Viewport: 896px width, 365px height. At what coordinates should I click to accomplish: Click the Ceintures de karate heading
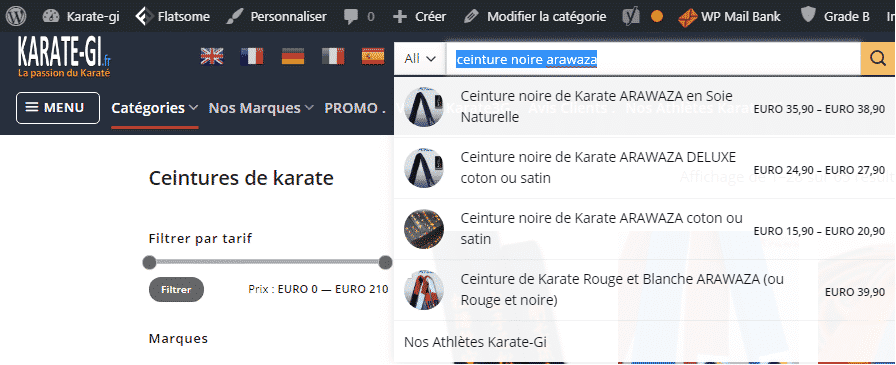pos(241,178)
